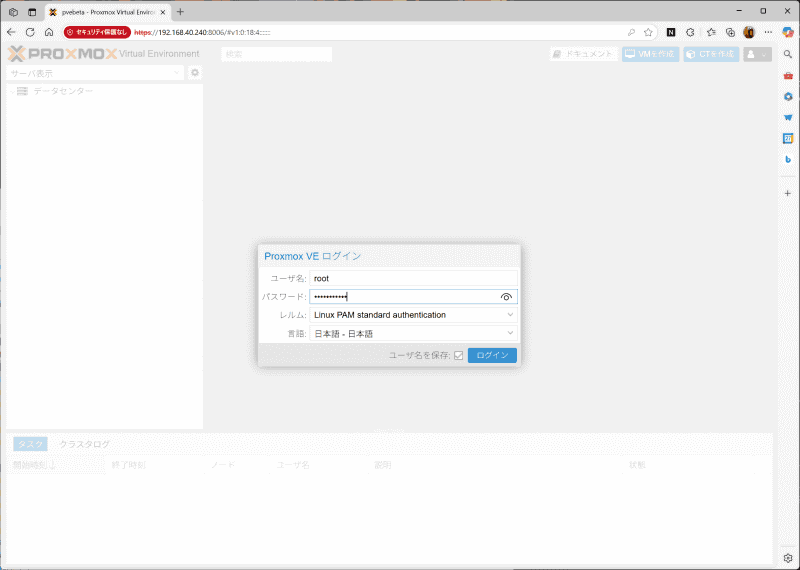Open the user account menu button
This screenshot has height=570, width=800.
click(757, 54)
